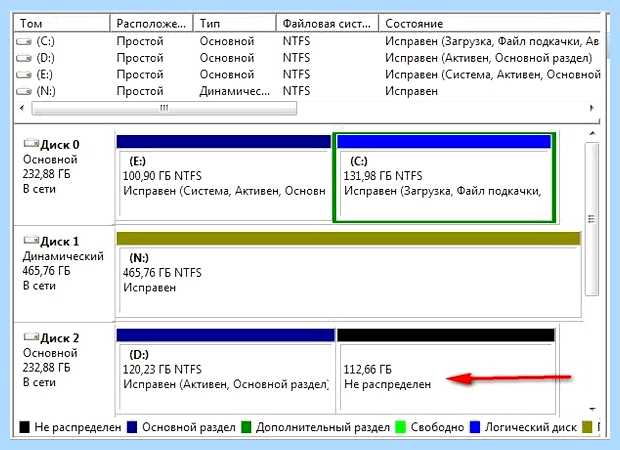Sort by the Тип column header
This screenshot has height=450, width=620.
[234, 23]
